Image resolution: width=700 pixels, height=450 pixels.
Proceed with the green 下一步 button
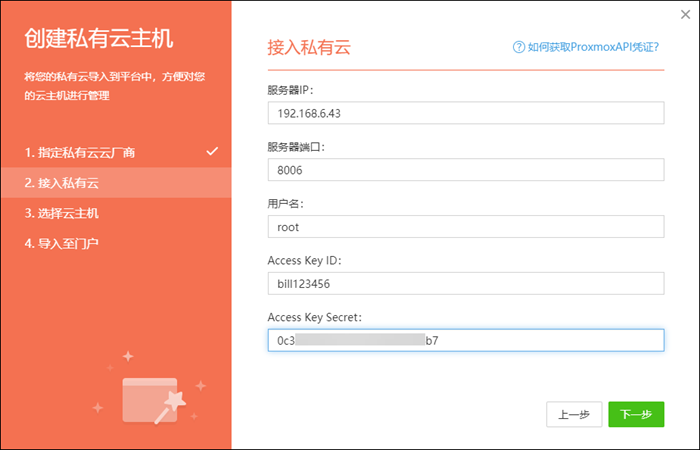click(635, 414)
